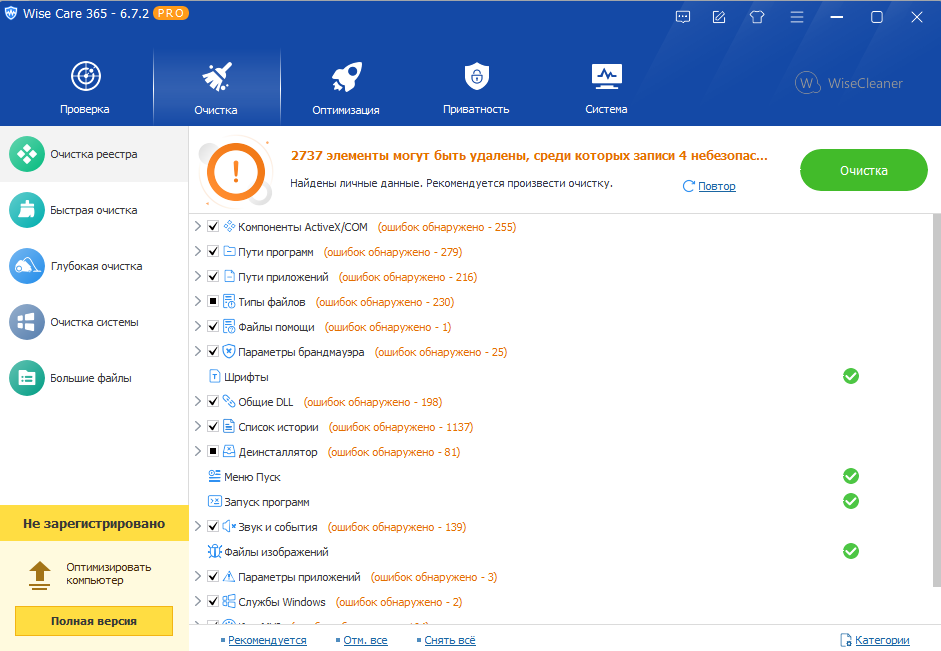Click the Снять всё link
This screenshot has width=941, height=651.
tap(450, 640)
